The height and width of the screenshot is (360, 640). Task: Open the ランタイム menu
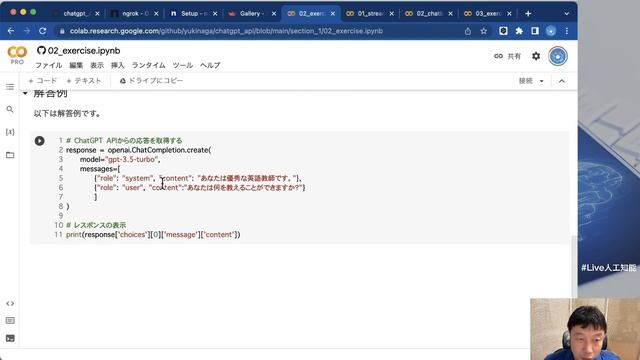[149, 65]
